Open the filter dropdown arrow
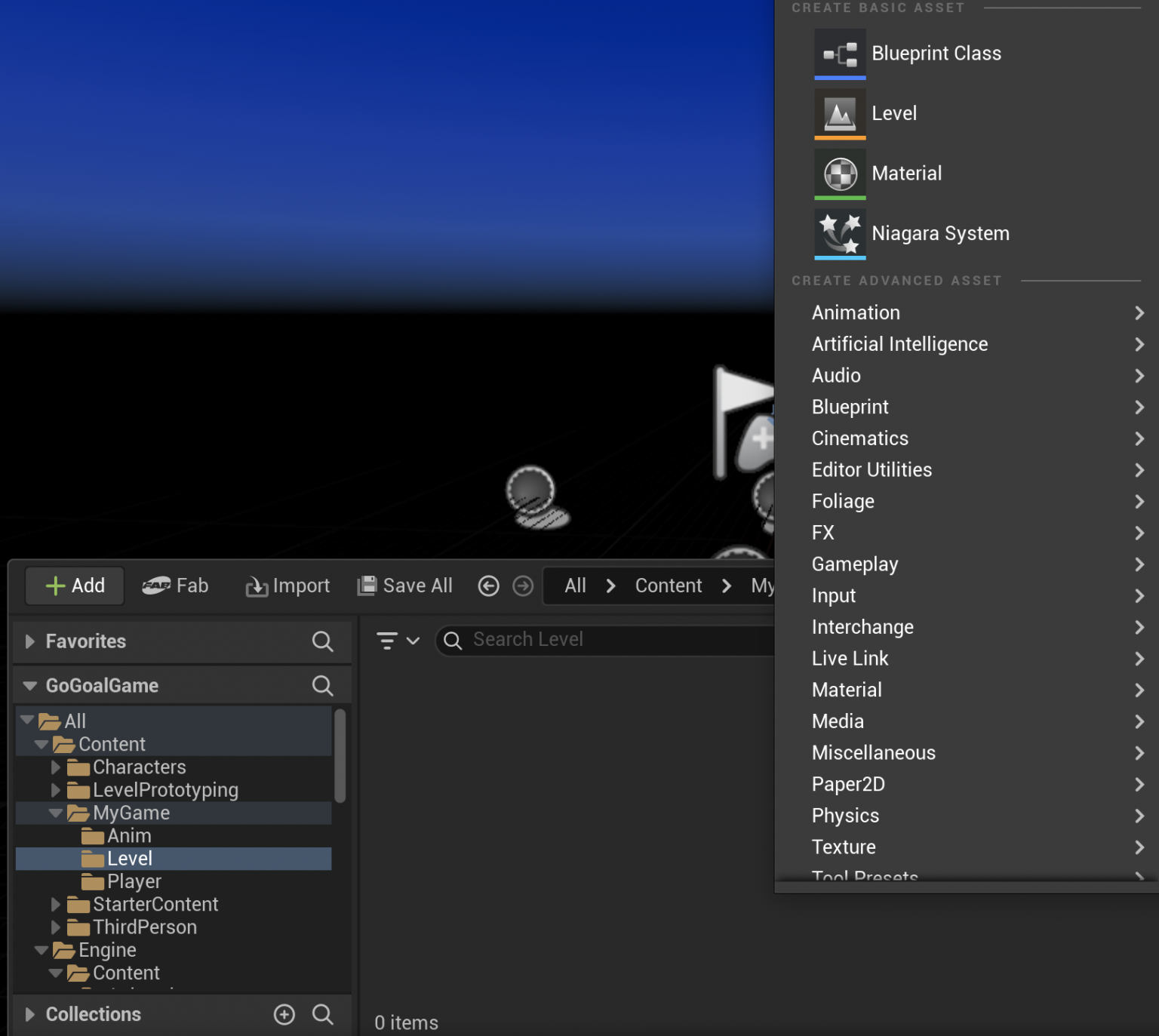 click(412, 640)
